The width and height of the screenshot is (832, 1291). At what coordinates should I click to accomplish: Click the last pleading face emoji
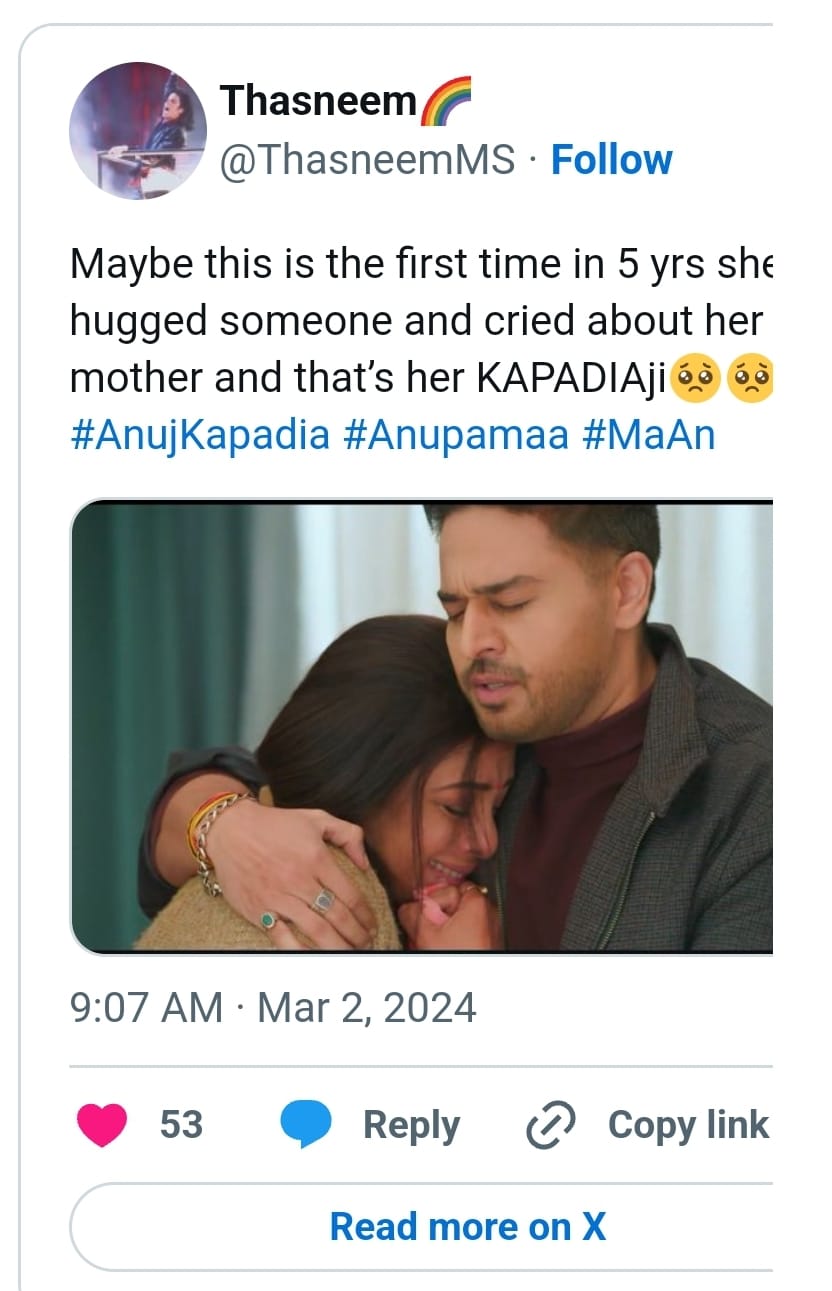[752, 380]
